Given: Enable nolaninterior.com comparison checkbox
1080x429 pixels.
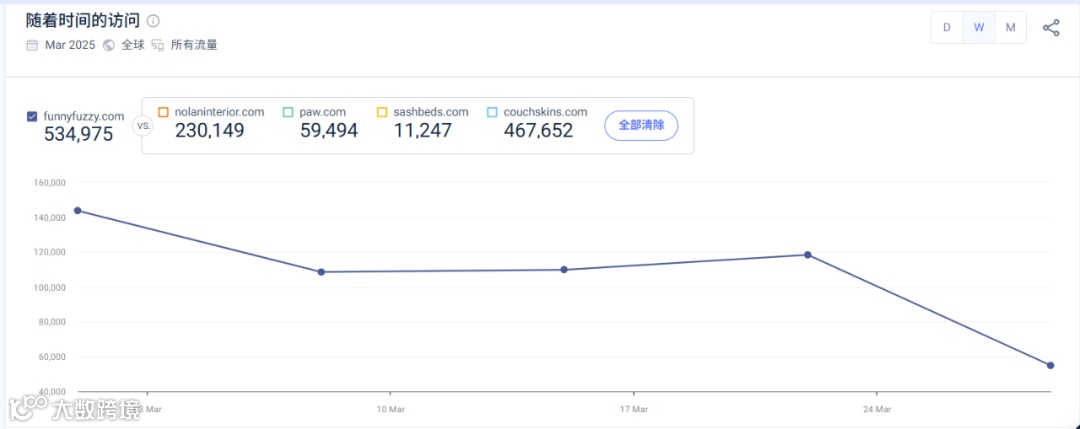Looking at the screenshot, I should pyautogui.click(x=163, y=112).
